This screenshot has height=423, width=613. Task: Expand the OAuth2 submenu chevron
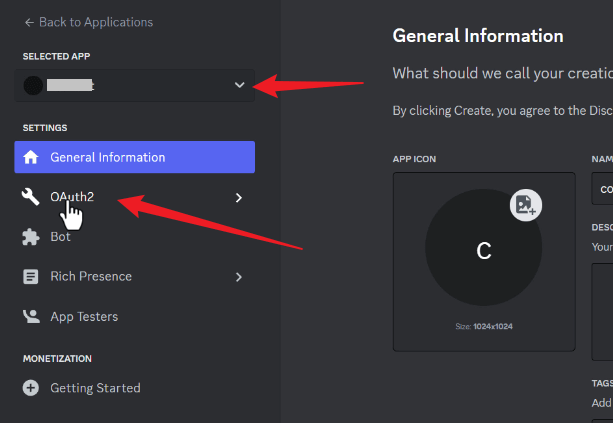click(x=238, y=198)
